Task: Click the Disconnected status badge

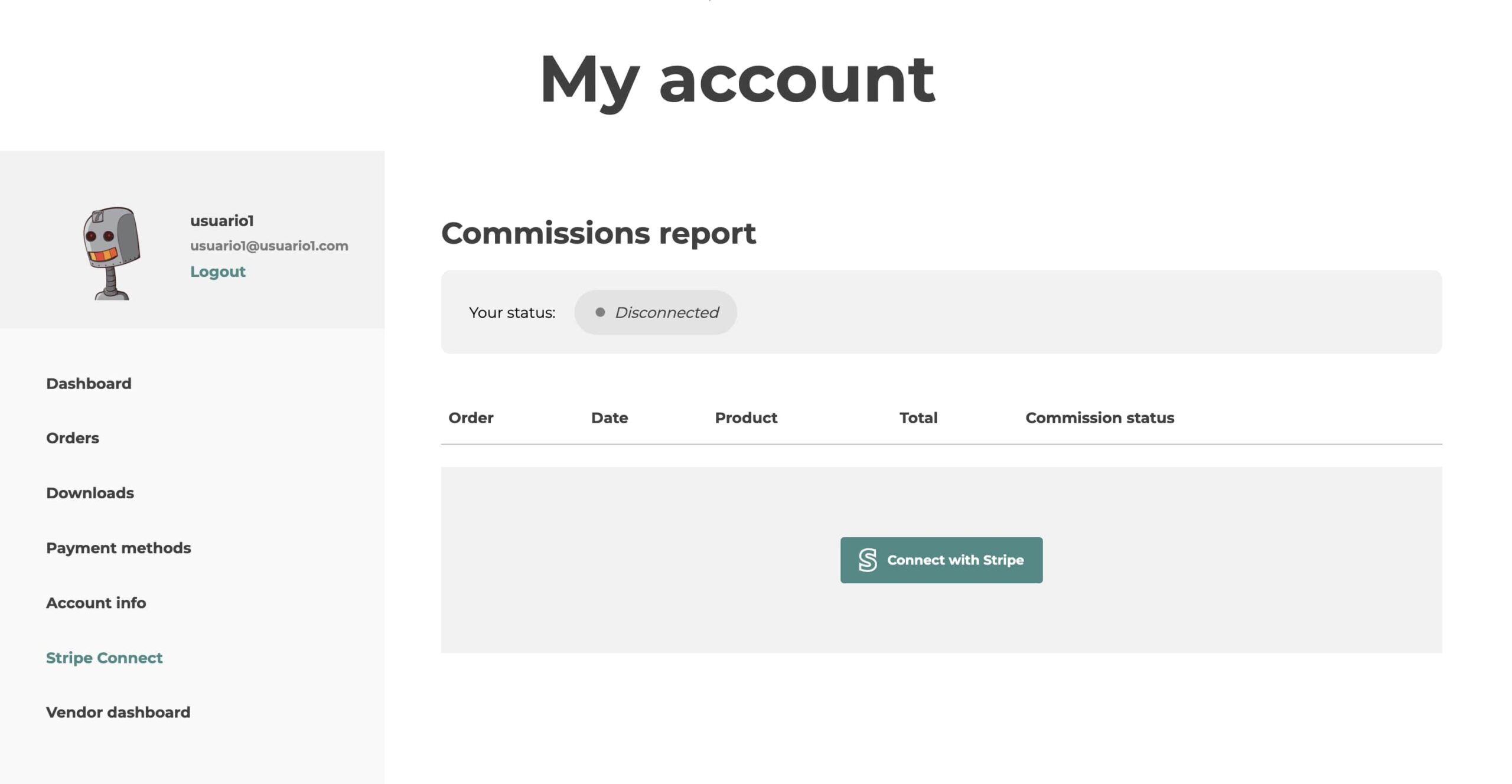Action: click(x=656, y=312)
